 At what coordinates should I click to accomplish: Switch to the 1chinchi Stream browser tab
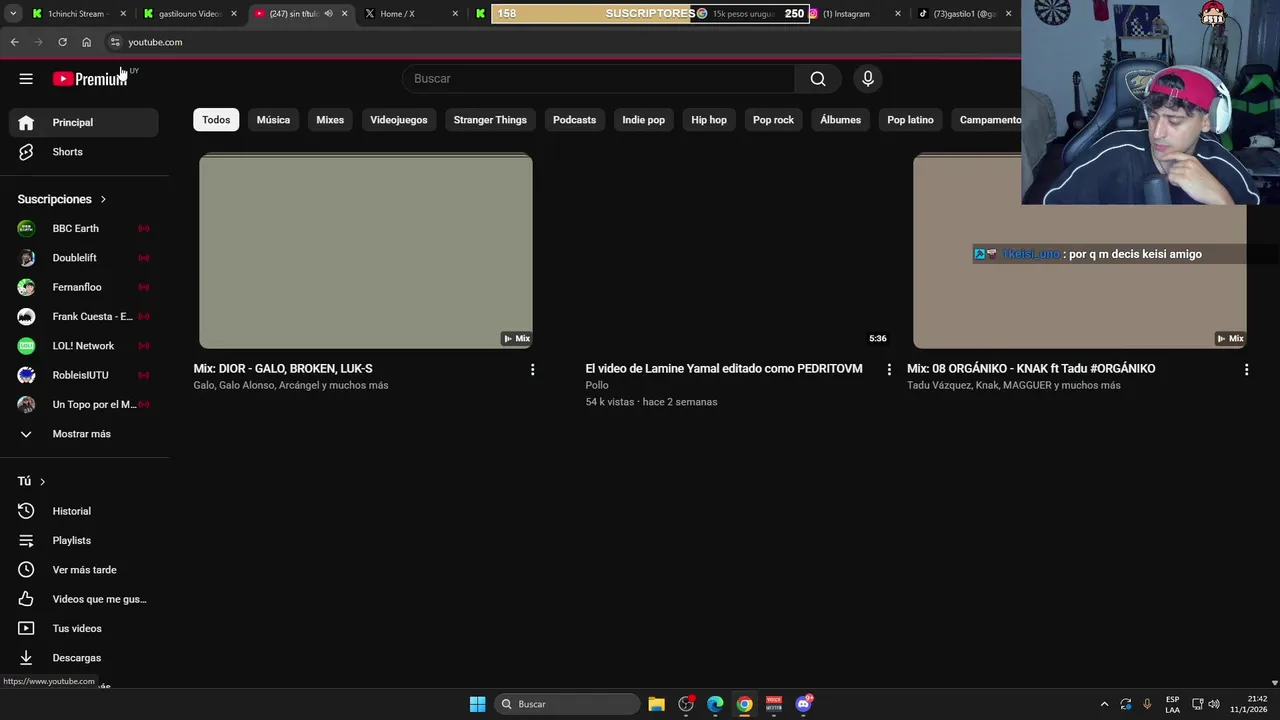pyautogui.click(x=79, y=14)
